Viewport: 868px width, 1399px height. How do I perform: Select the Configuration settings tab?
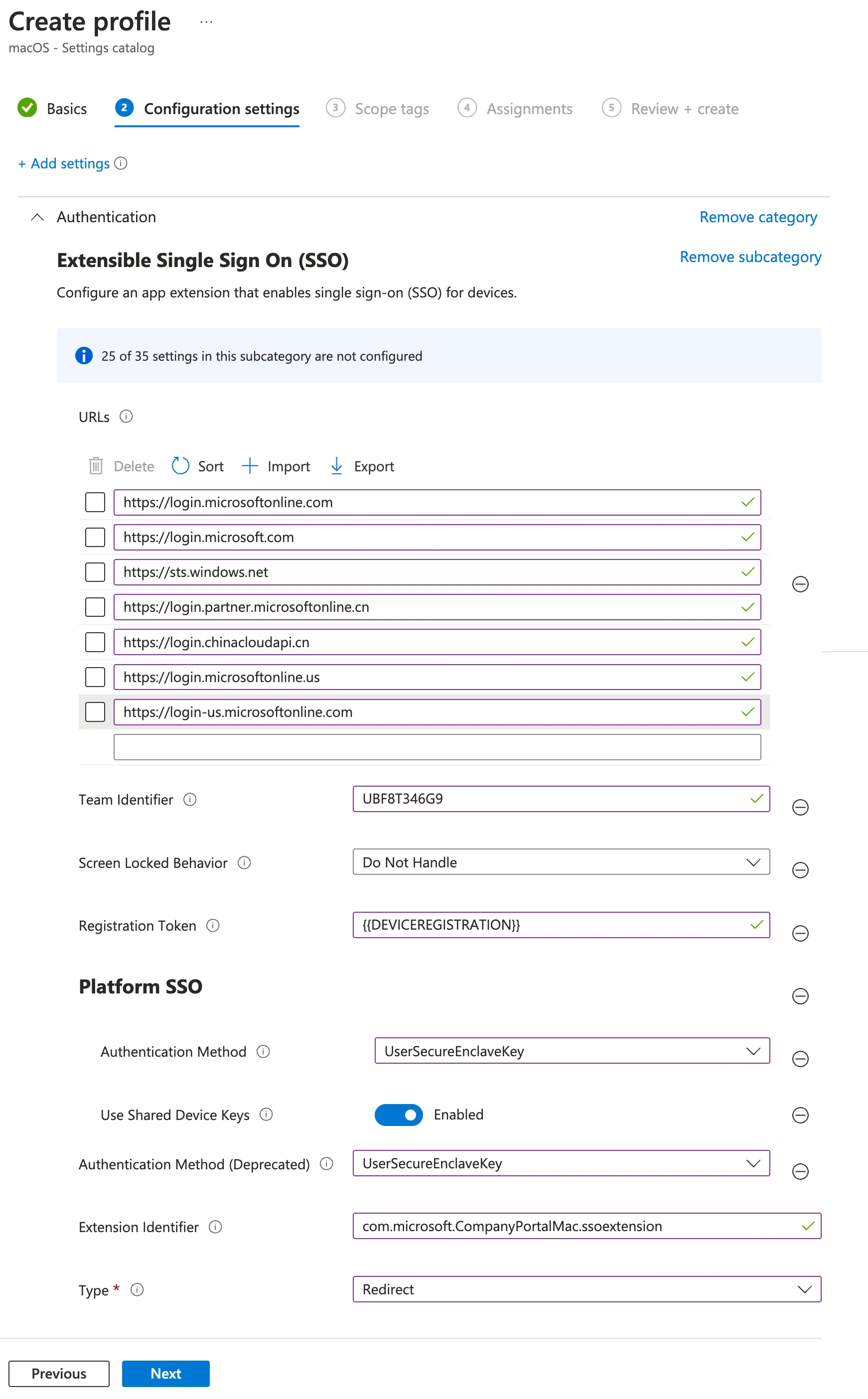tap(207, 109)
